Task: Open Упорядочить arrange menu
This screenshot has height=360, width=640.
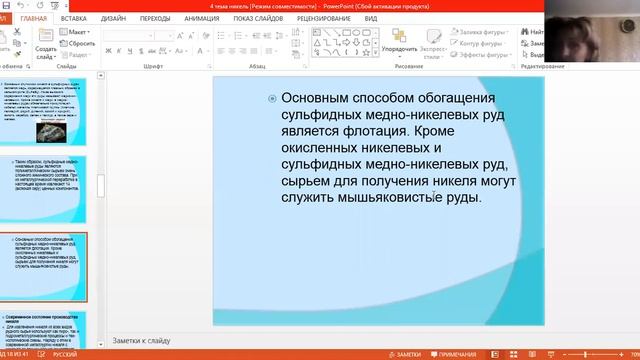Action: pos(399,43)
